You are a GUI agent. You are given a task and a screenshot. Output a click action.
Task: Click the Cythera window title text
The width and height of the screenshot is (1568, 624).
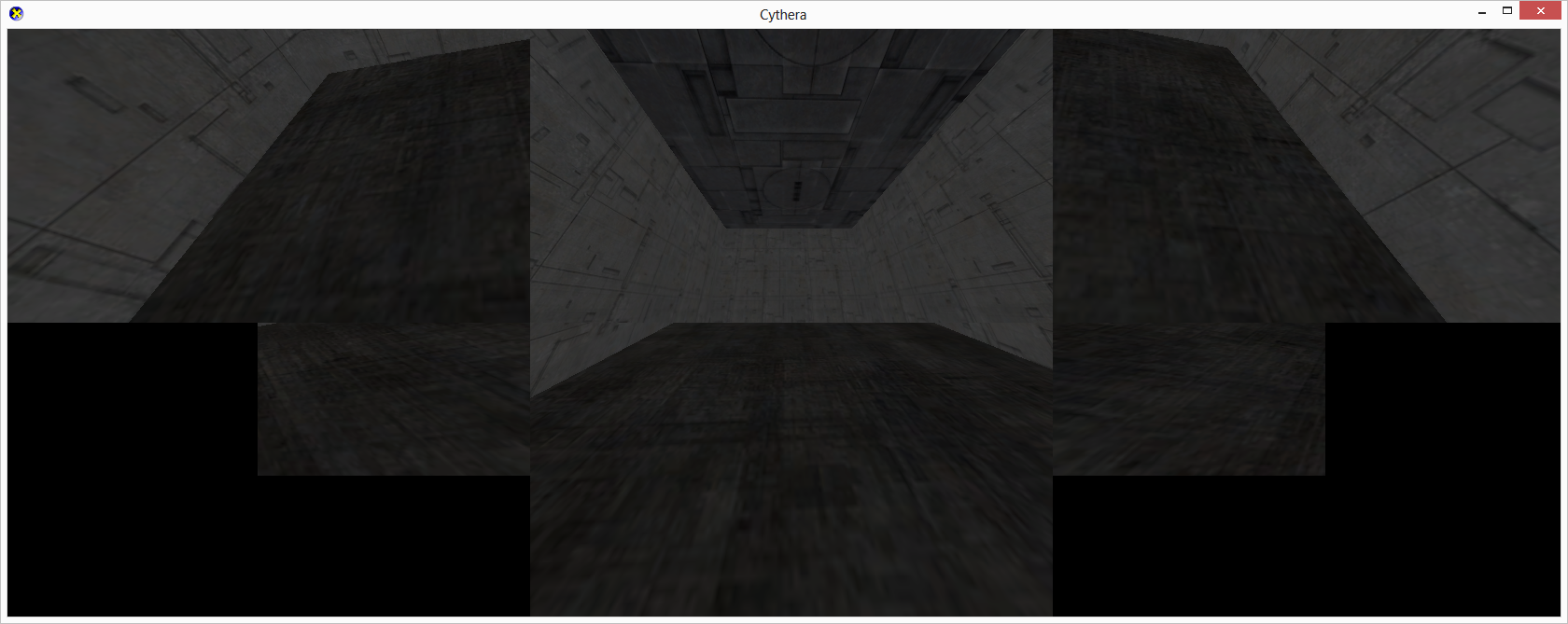tap(783, 15)
